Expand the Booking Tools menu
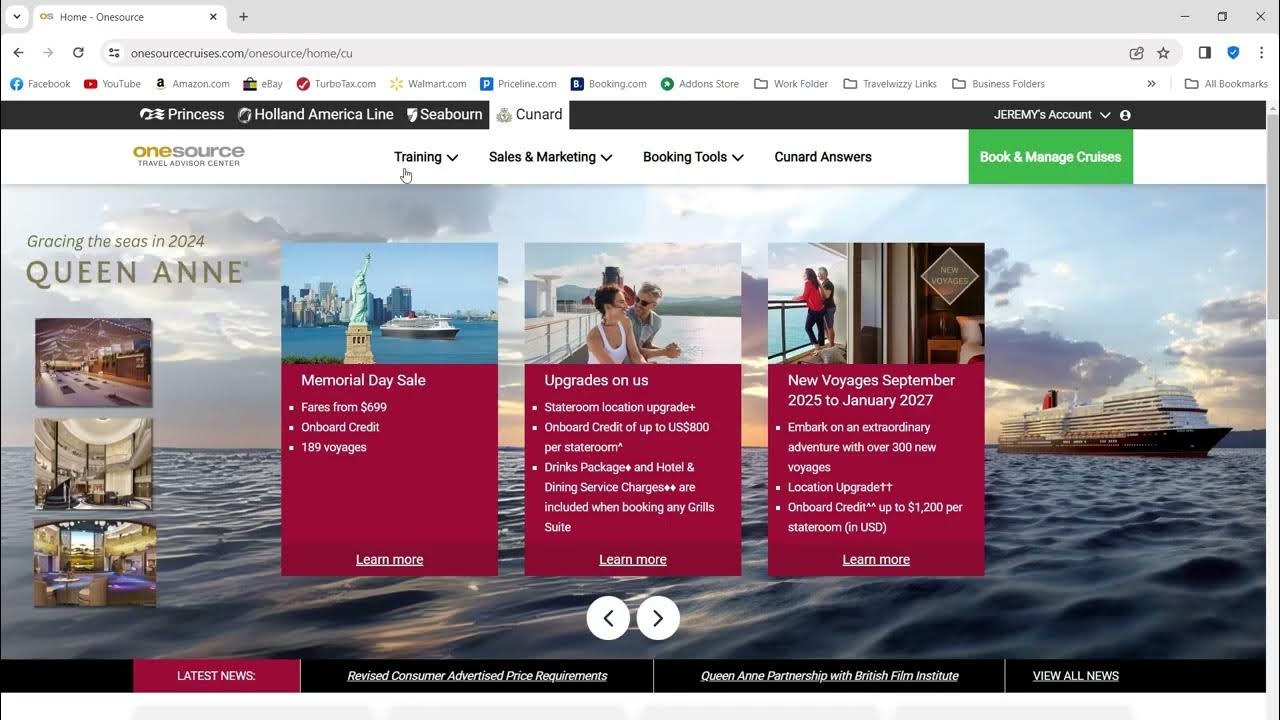This screenshot has height=720, width=1280. pos(693,157)
